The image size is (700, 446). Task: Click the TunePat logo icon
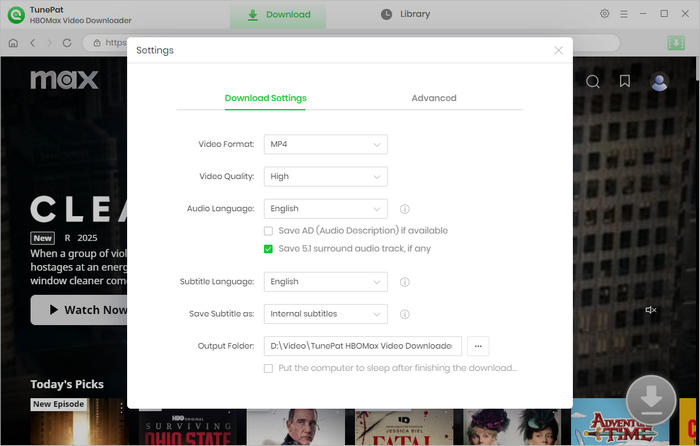16,15
